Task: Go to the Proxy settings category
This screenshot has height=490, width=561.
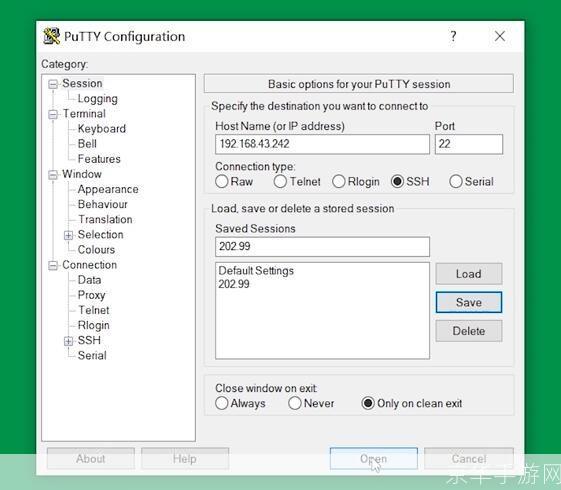Action: pyautogui.click(x=91, y=295)
